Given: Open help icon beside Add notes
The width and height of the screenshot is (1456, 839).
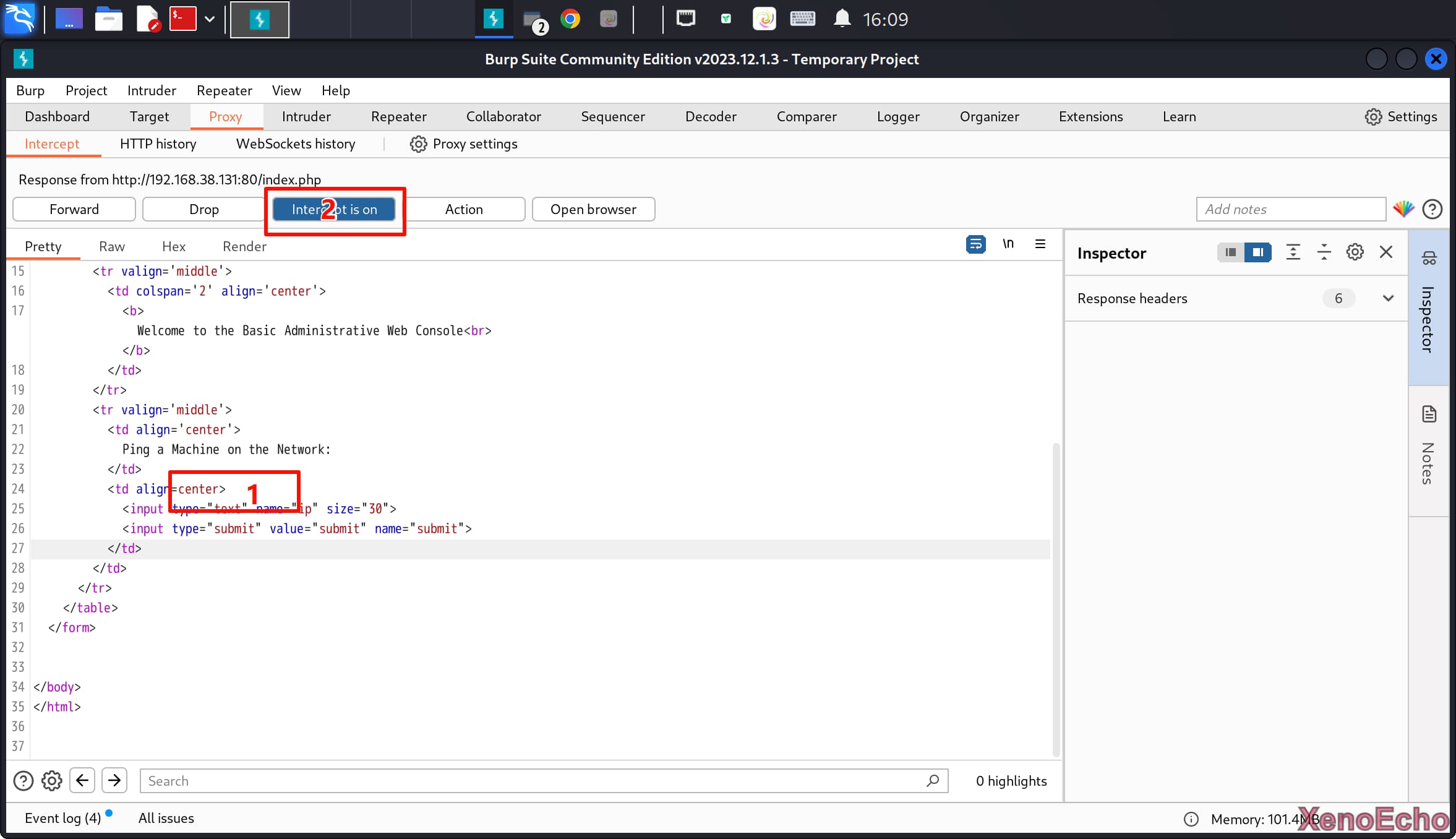Looking at the screenshot, I should [x=1432, y=209].
